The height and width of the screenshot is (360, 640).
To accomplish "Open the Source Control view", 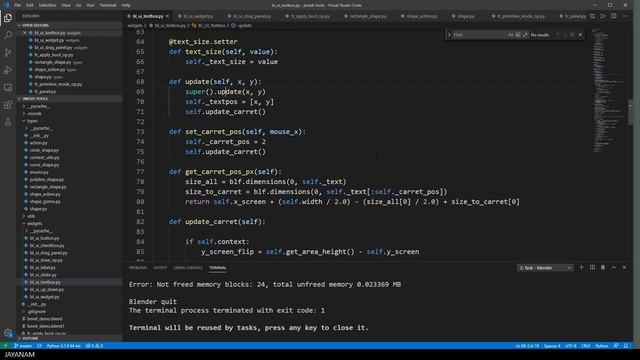I will coord(8,53).
